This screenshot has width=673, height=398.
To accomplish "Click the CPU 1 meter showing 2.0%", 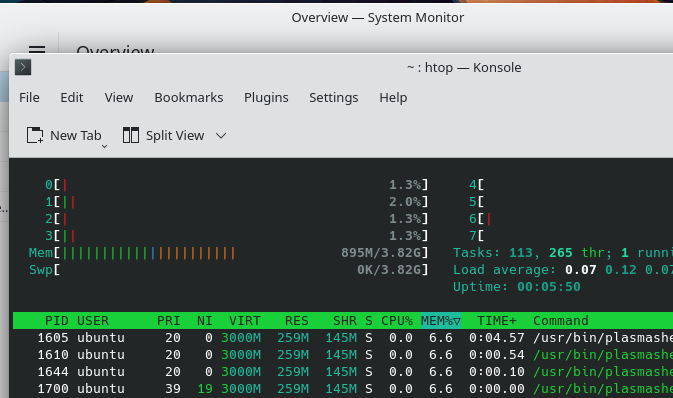I will pyautogui.click(x=236, y=202).
